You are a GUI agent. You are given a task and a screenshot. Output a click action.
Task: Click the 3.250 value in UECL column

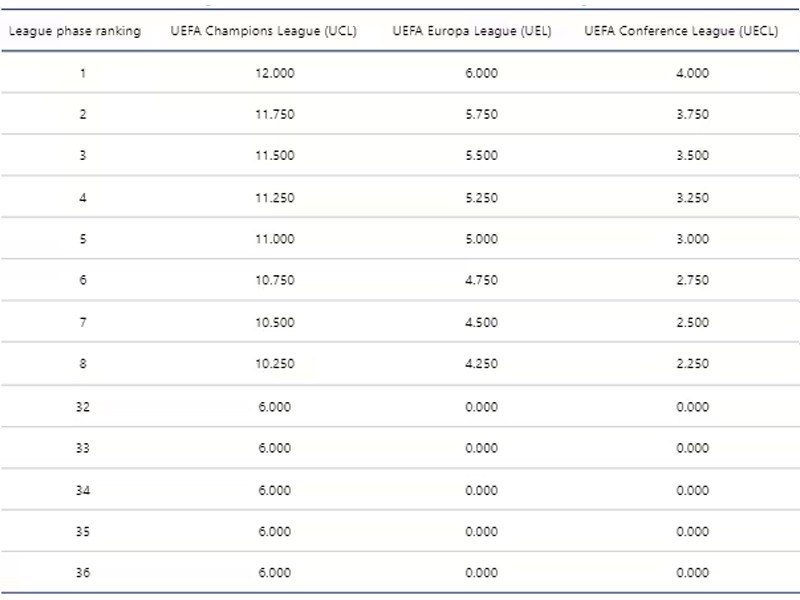692,198
